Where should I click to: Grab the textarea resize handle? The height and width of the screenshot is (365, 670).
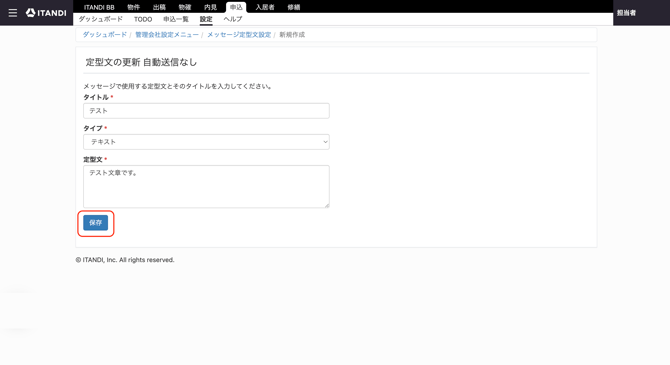point(327,206)
